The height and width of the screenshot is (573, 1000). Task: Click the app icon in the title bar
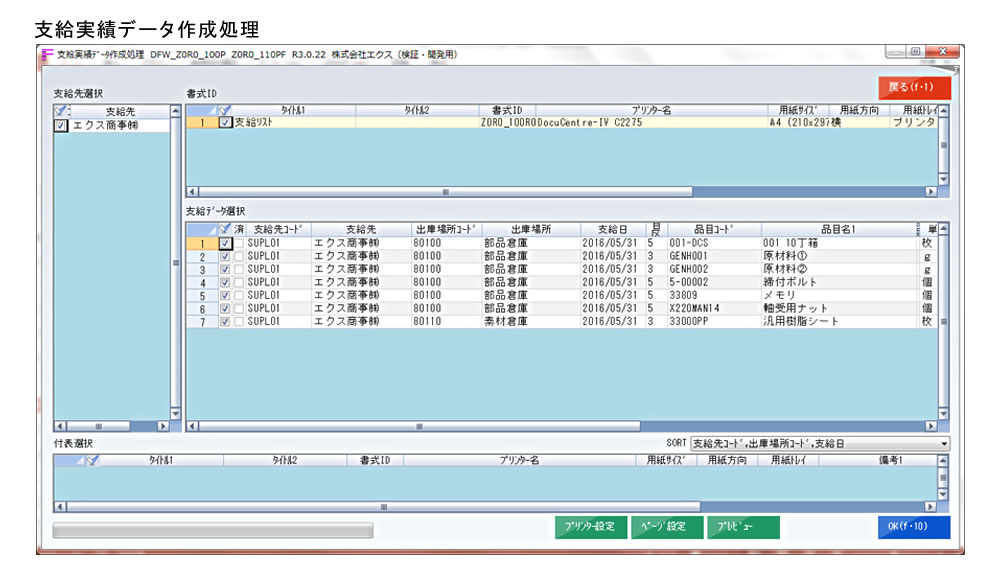tap(47, 55)
